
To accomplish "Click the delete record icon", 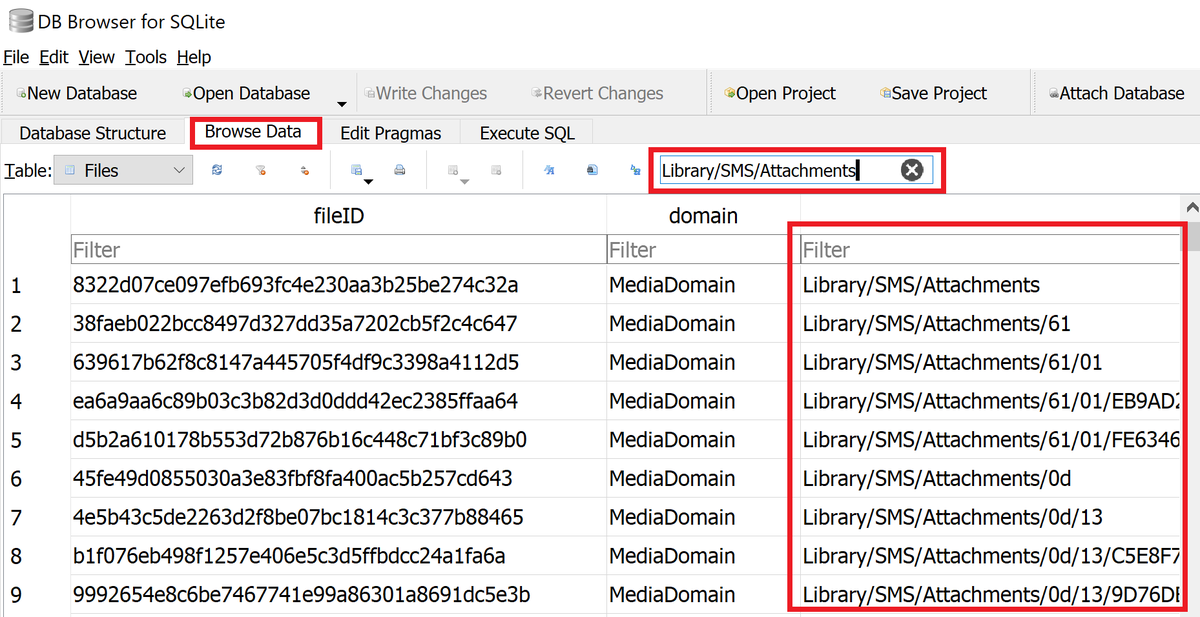I will click(x=496, y=171).
